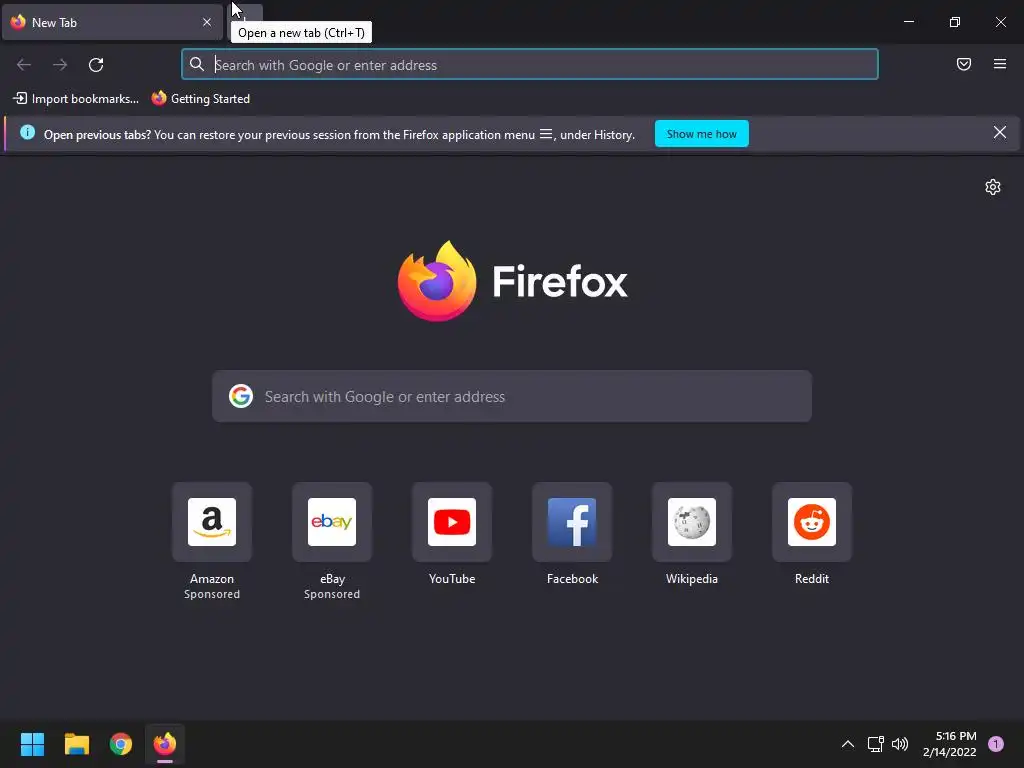1024x768 pixels.
Task: Click the Google logo in search box
Action: [x=241, y=396]
